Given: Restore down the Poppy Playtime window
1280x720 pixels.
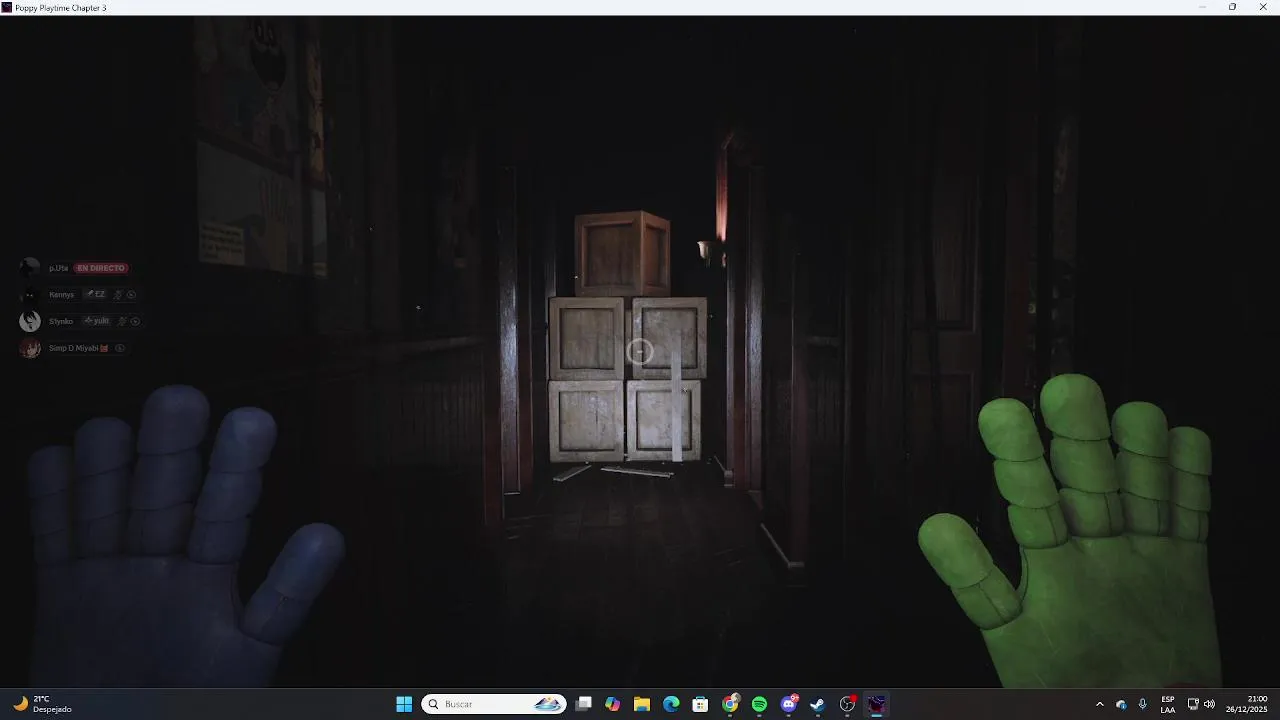Looking at the screenshot, I should click(1232, 7).
